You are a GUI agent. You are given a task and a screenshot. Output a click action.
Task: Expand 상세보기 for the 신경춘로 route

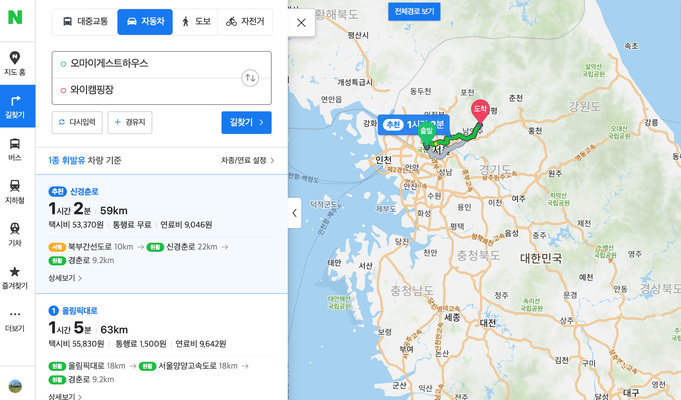pos(65,278)
